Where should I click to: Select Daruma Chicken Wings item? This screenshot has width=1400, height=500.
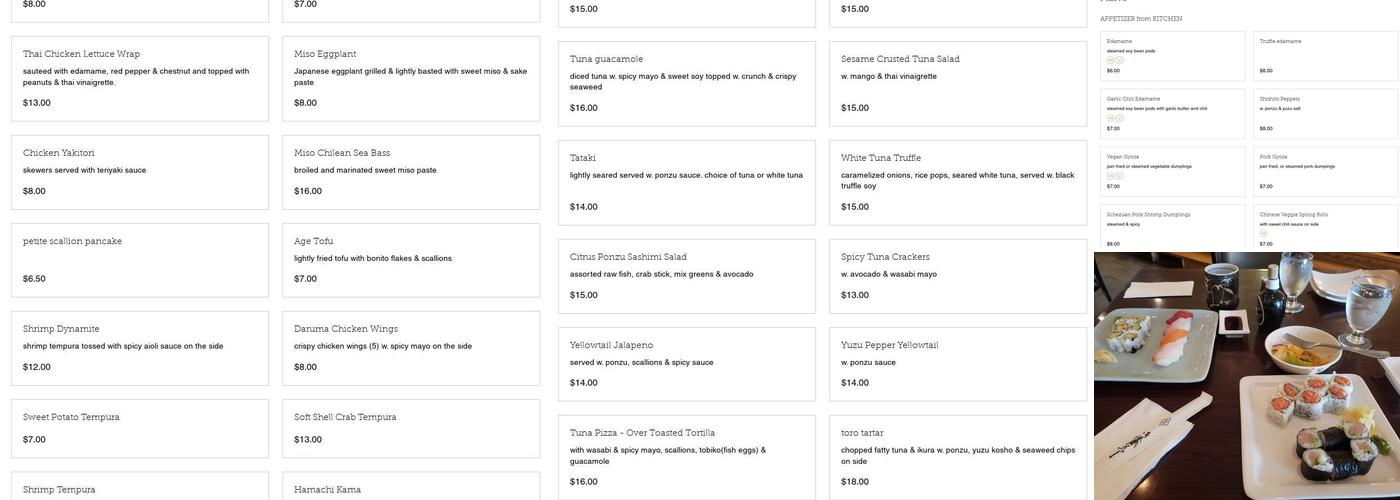[x=411, y=348]
